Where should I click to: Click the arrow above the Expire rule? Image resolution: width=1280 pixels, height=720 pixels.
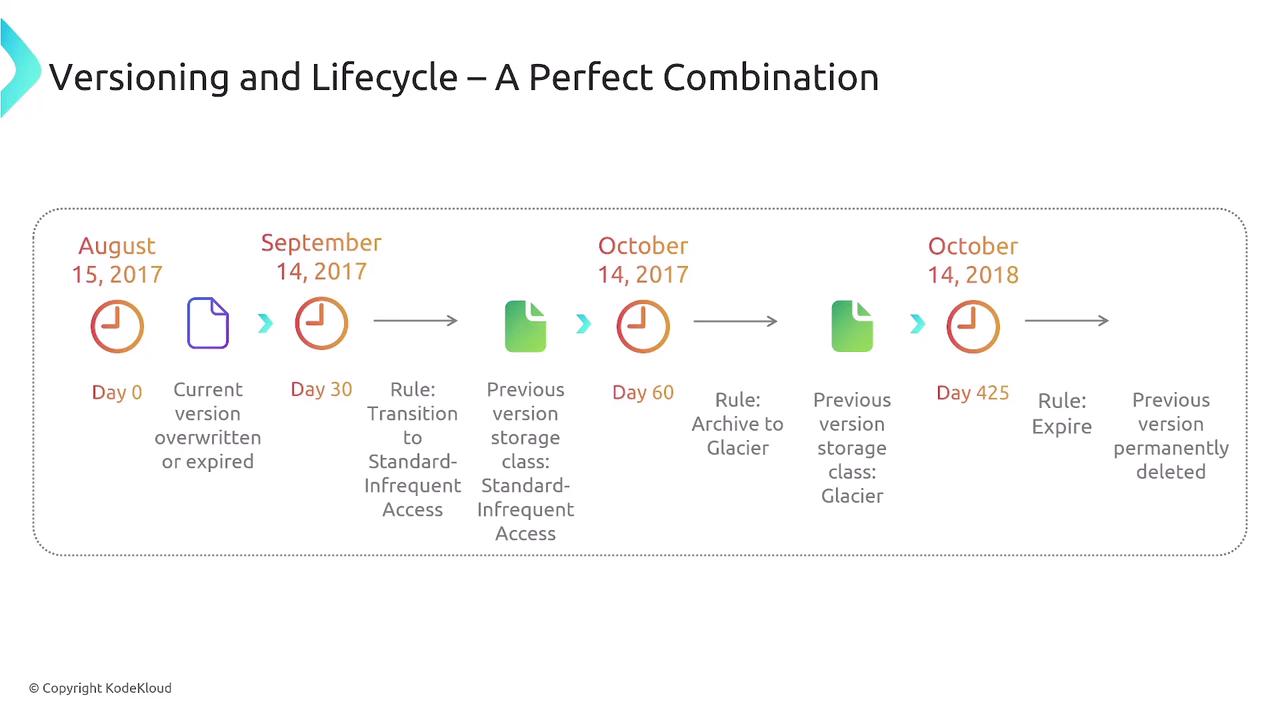1067,320
